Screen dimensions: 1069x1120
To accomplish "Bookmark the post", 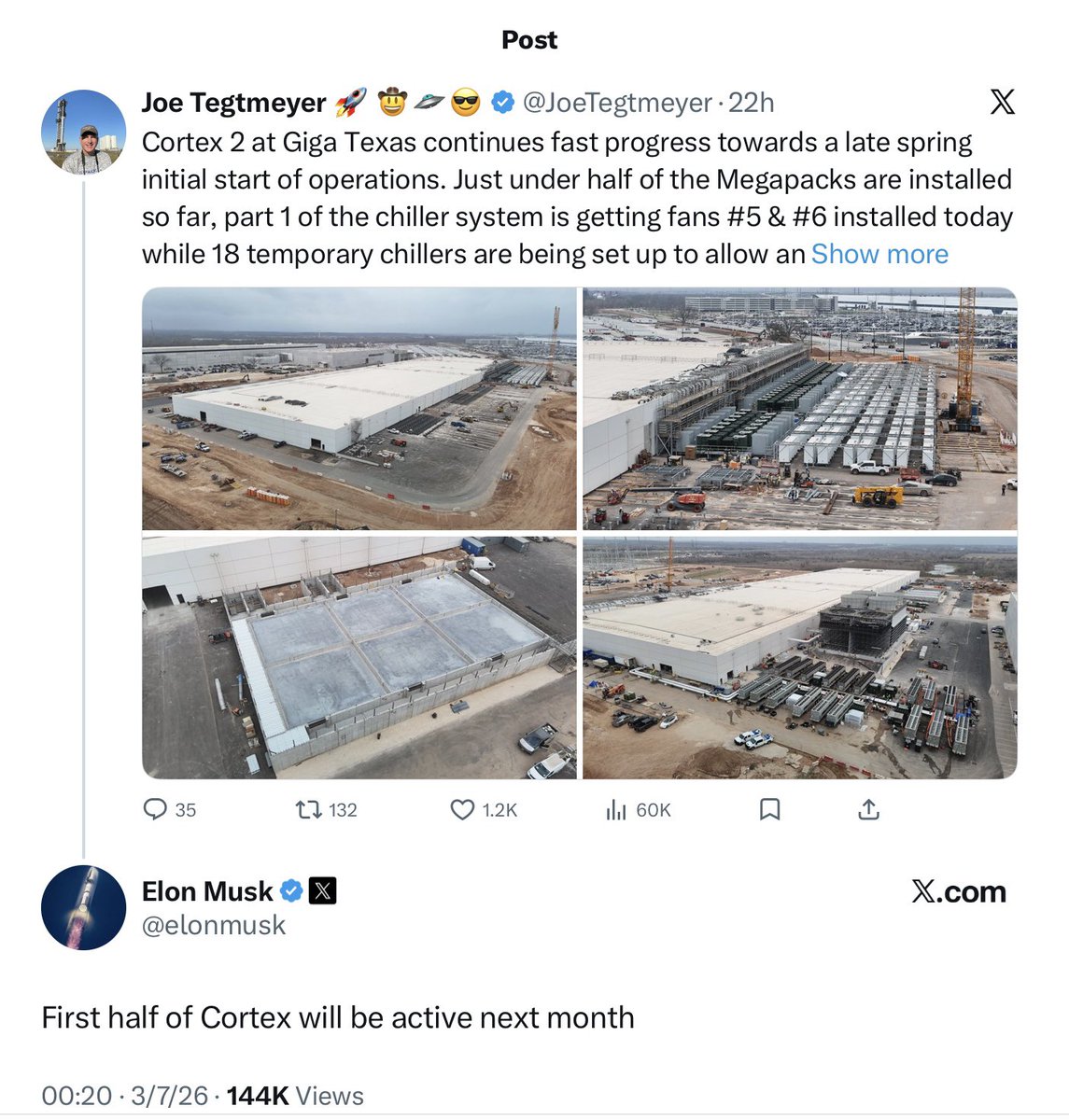I will point(770,810).
